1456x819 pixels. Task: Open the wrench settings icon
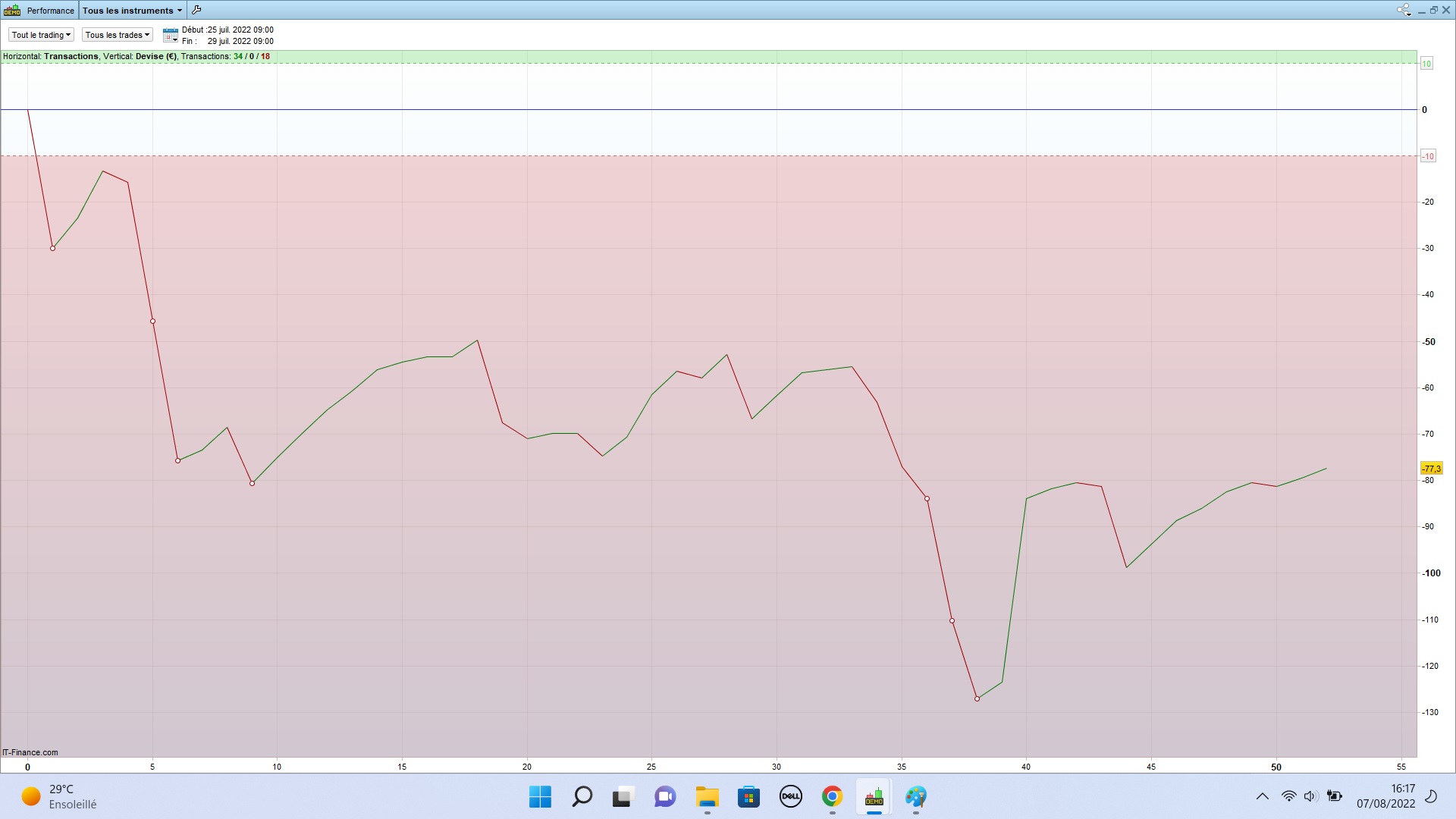click(x=196, y=10)
